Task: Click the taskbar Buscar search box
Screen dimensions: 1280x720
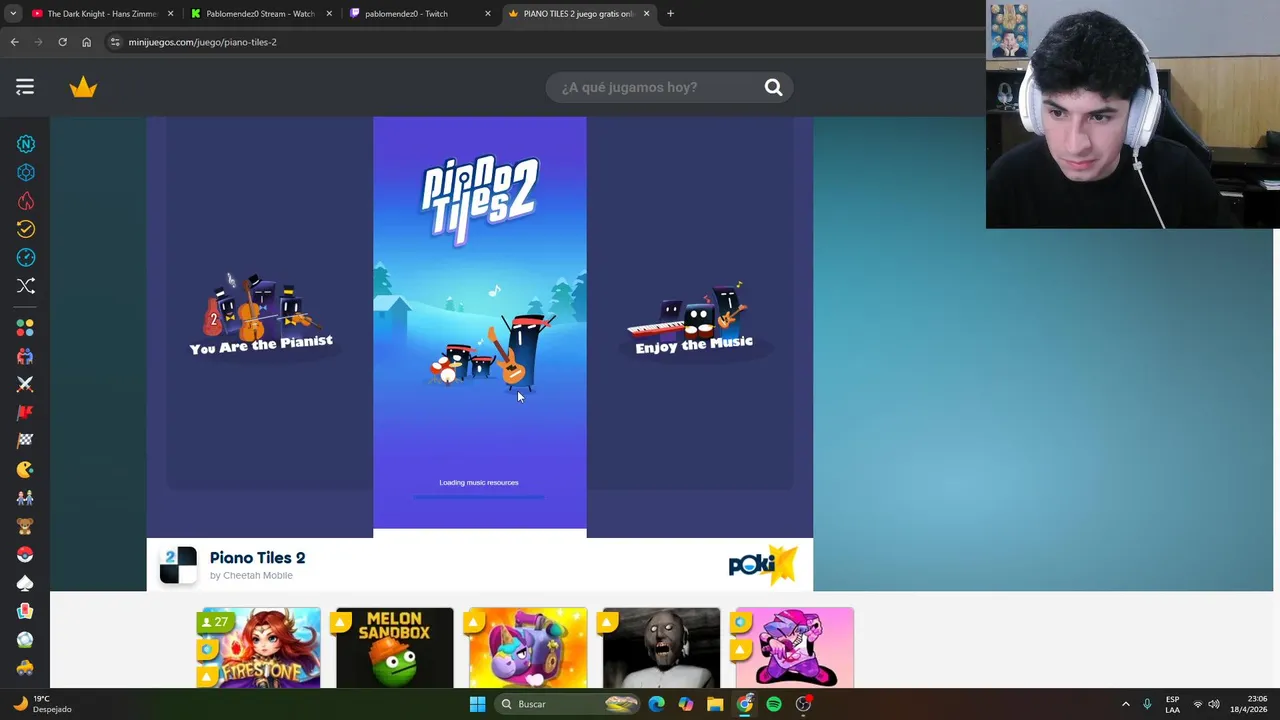Action: click(x=568, y=704)
